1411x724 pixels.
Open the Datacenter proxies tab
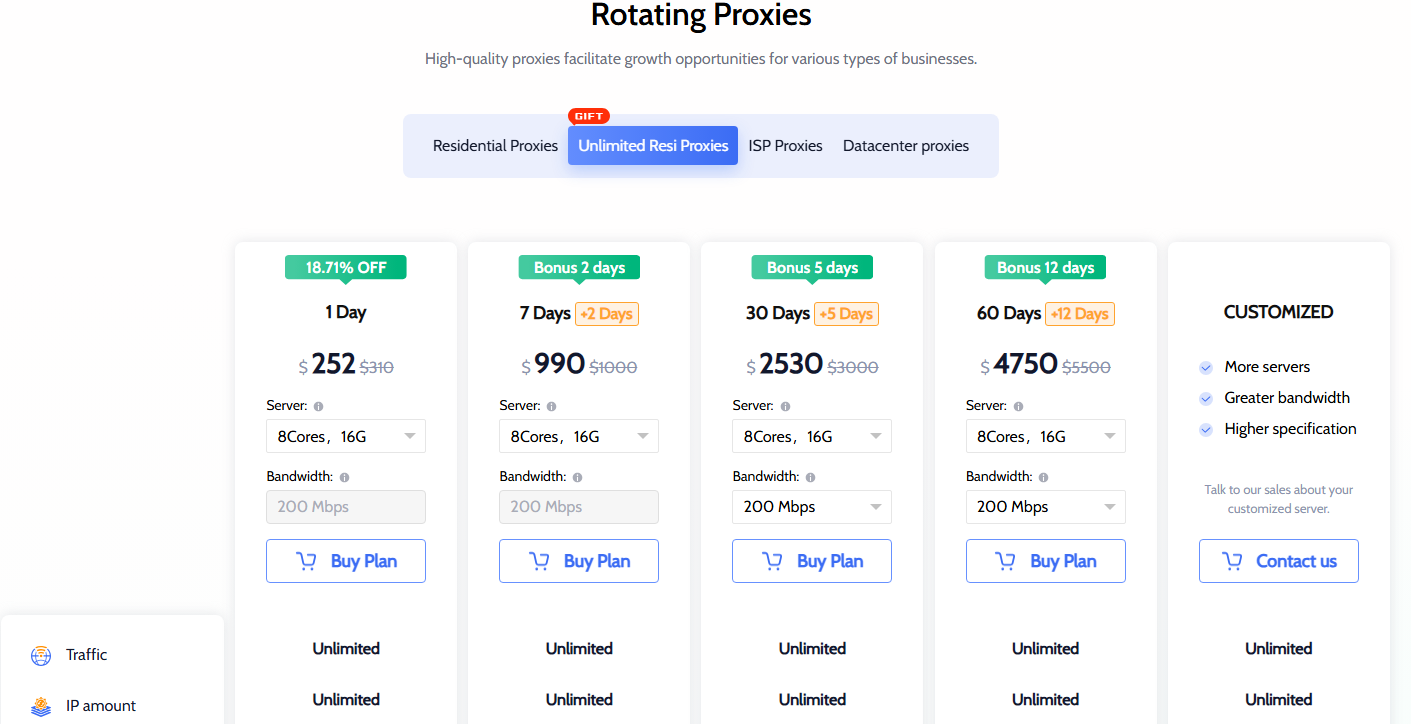click(x=906, y=146)
